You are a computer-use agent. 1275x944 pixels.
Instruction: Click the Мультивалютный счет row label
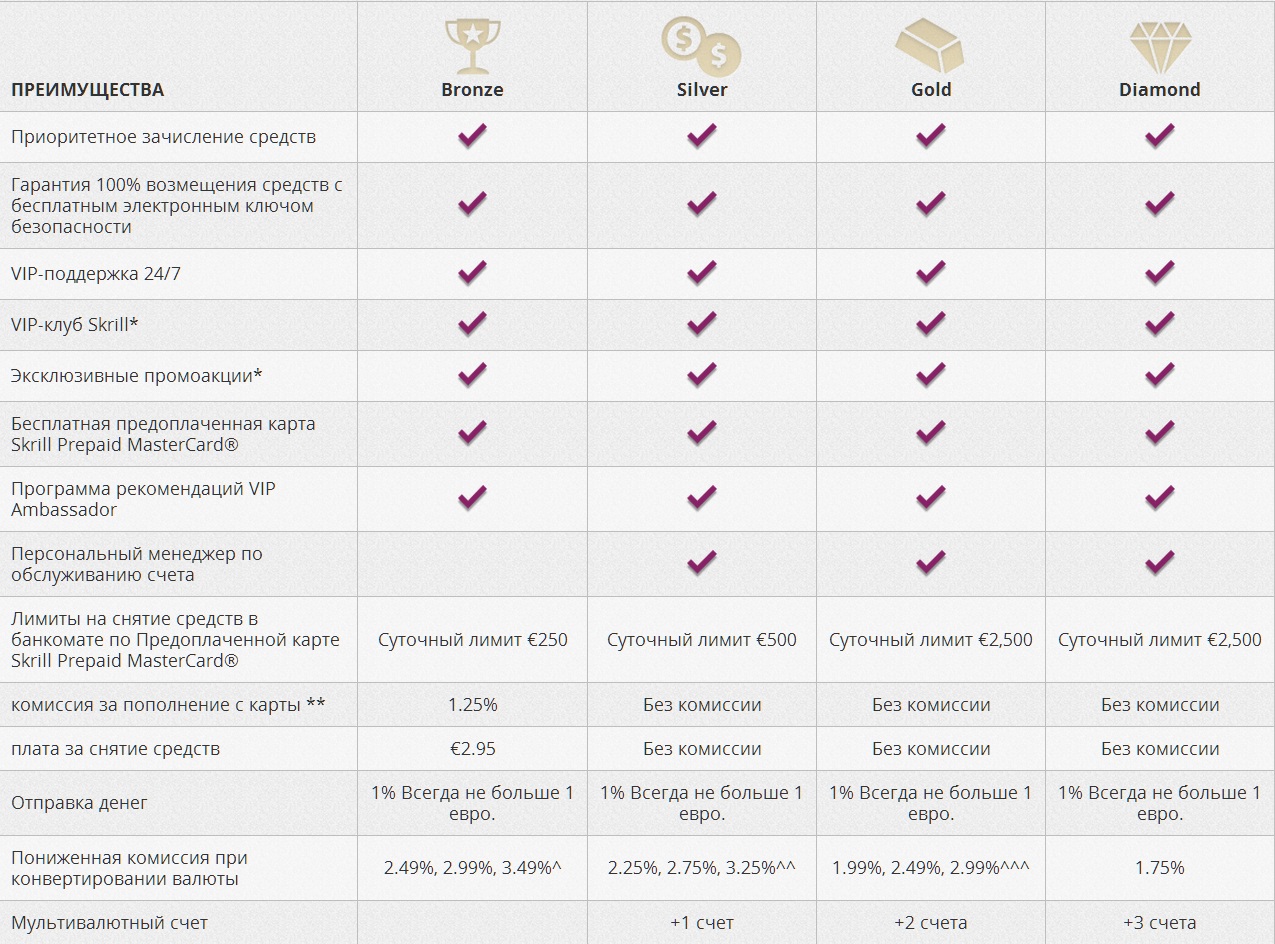tap(109, 923)
